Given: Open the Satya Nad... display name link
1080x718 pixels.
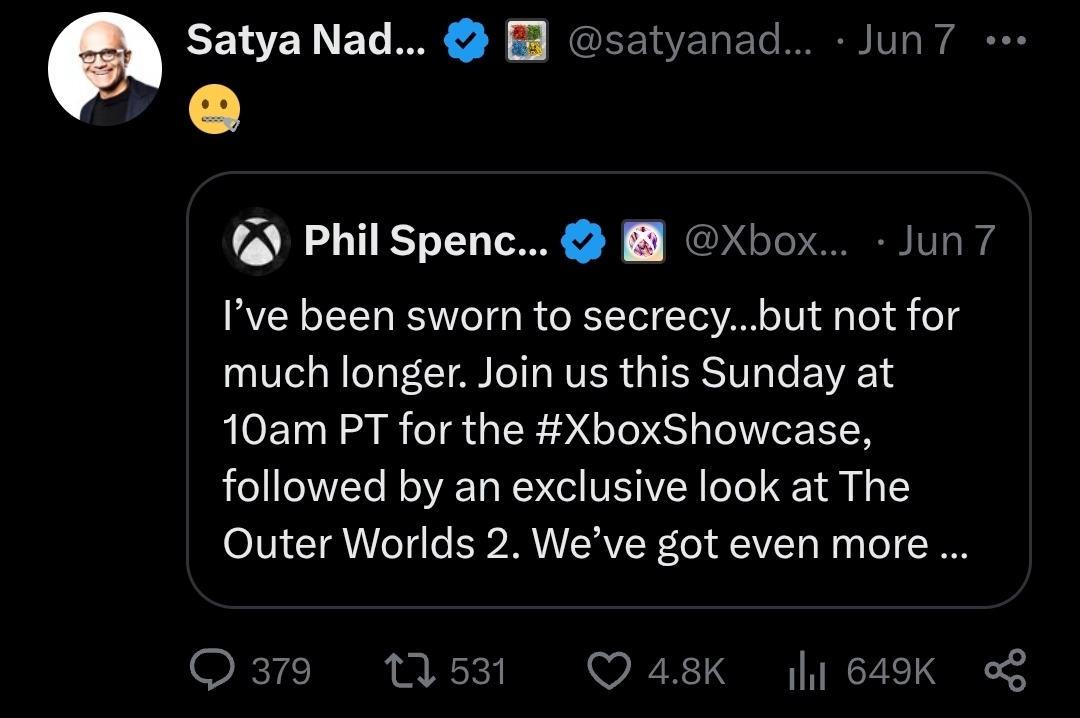Looking at the screenshot, I should tap(306, 41).
